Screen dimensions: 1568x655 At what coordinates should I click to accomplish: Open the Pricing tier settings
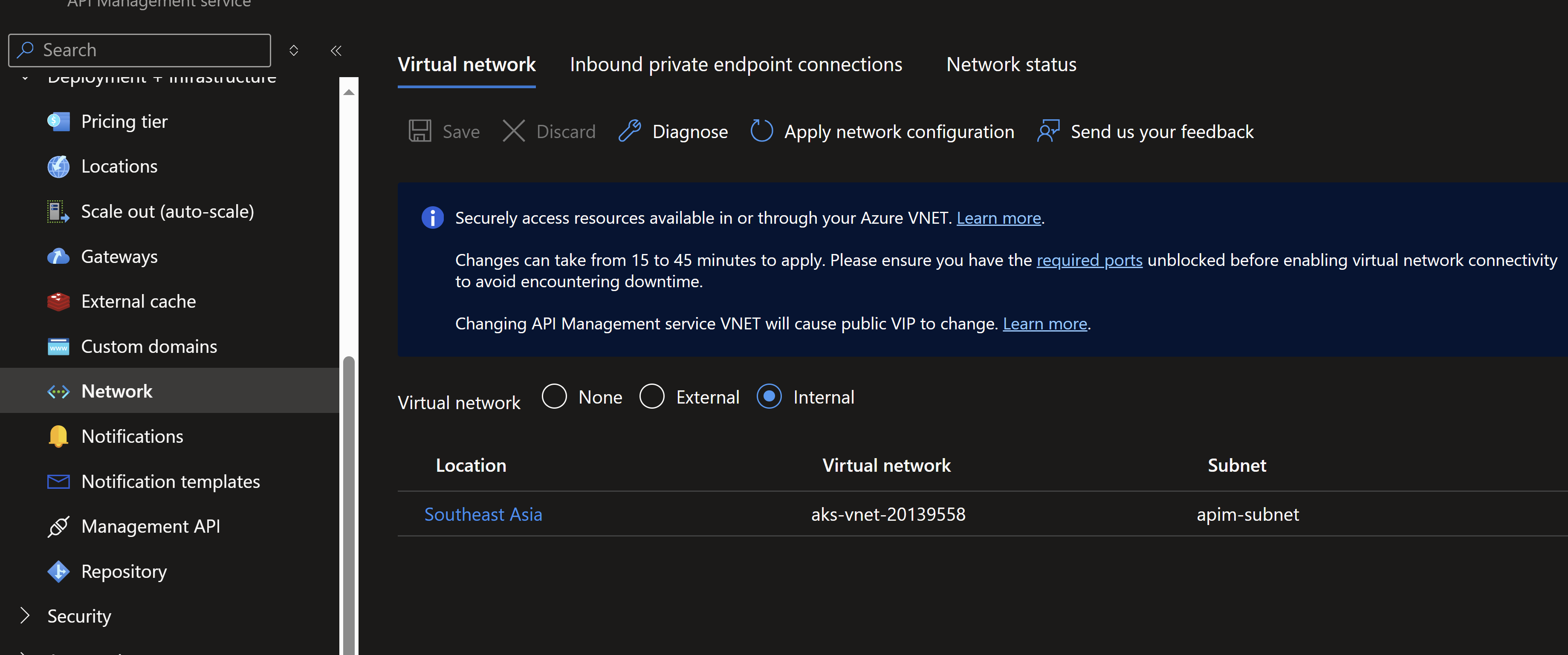tap(124, 121)
